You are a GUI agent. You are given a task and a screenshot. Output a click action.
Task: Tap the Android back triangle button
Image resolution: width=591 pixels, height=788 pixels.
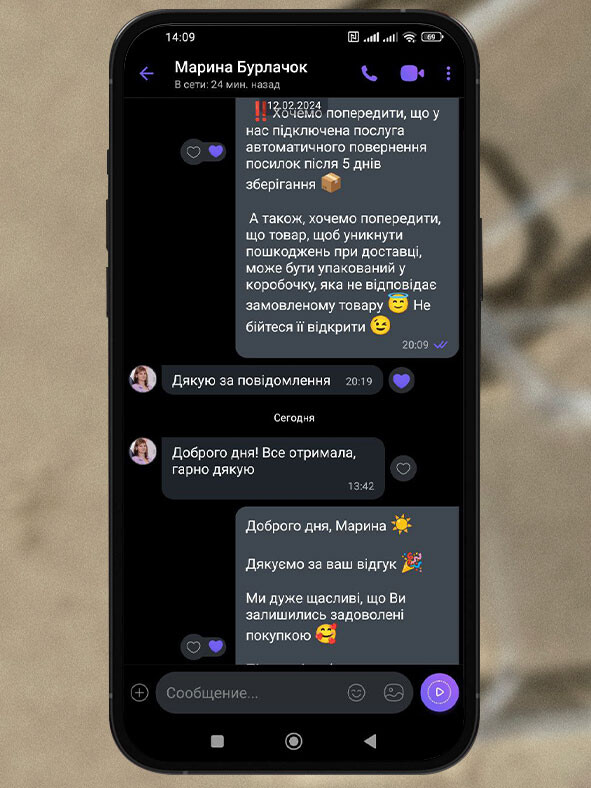pos(370,741)
